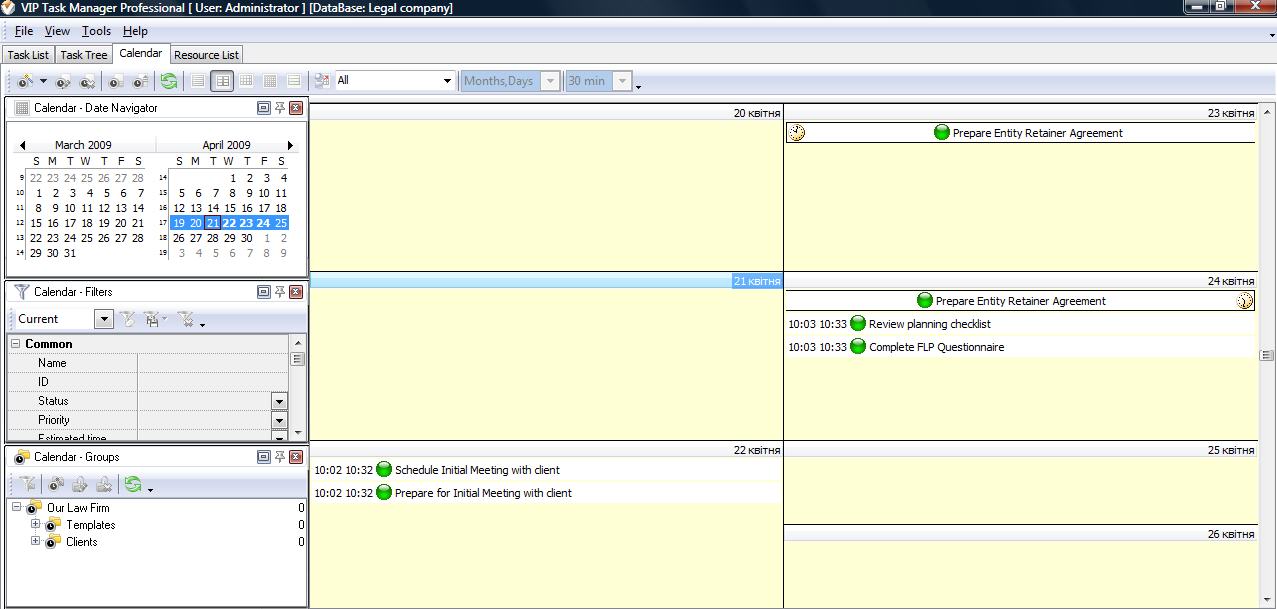Open the Tools menu

click(96, 31)
